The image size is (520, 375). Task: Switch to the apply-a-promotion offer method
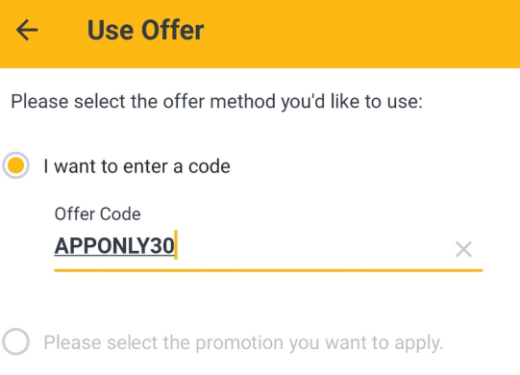coord(16,342)
